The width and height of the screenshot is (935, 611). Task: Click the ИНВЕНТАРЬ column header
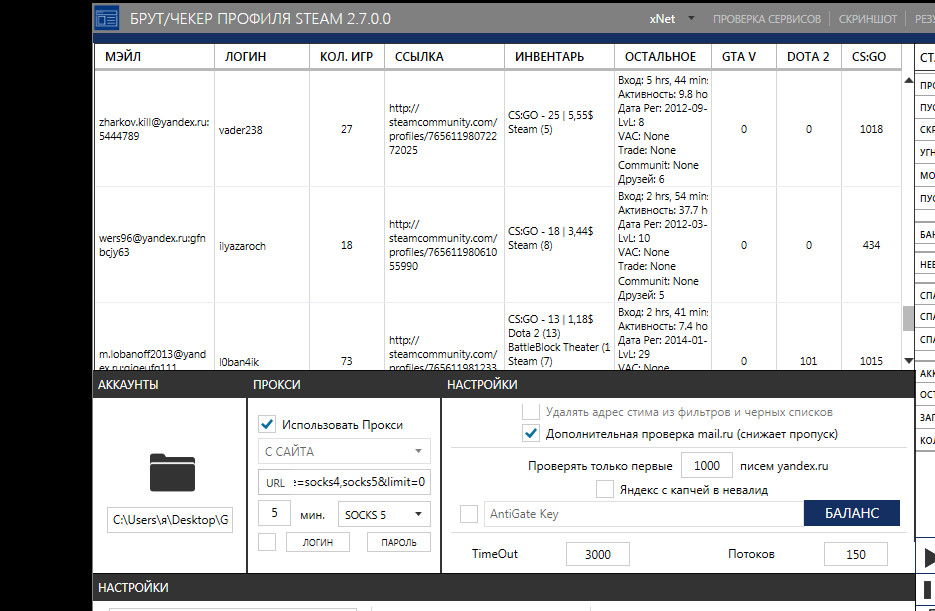click(x=559, y=57)
